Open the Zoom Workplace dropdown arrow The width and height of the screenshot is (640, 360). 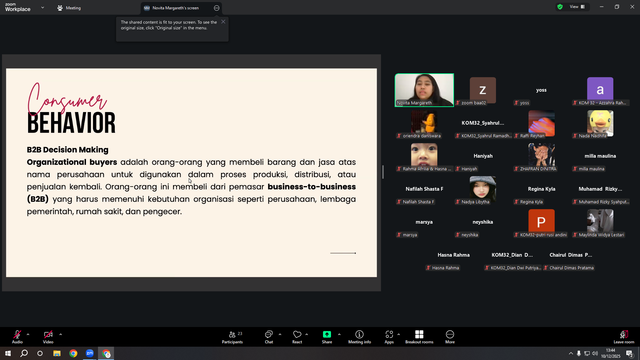[x=42, y=7]
